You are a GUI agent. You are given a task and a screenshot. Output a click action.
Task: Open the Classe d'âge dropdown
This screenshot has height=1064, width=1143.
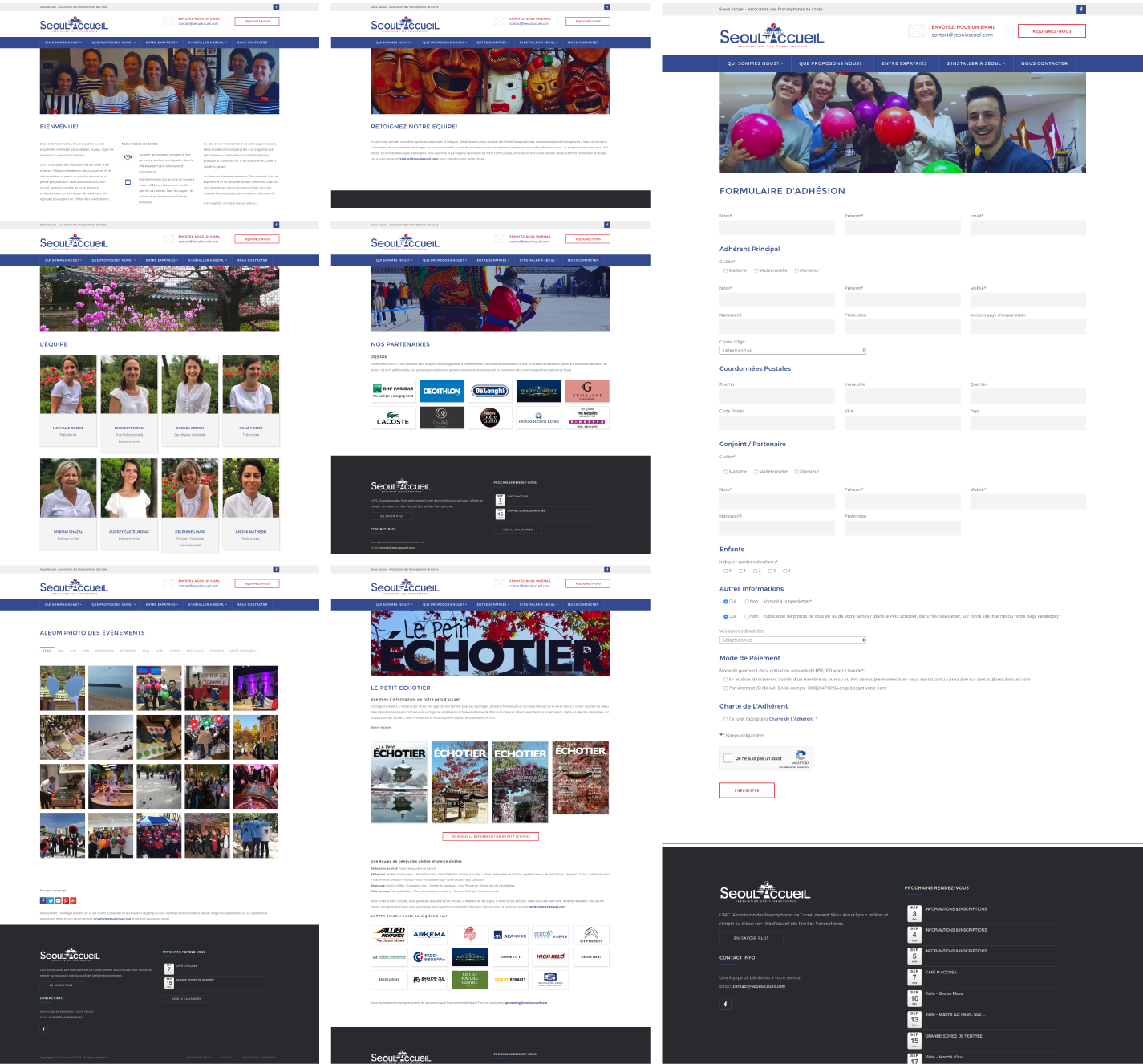pos(792,351)
